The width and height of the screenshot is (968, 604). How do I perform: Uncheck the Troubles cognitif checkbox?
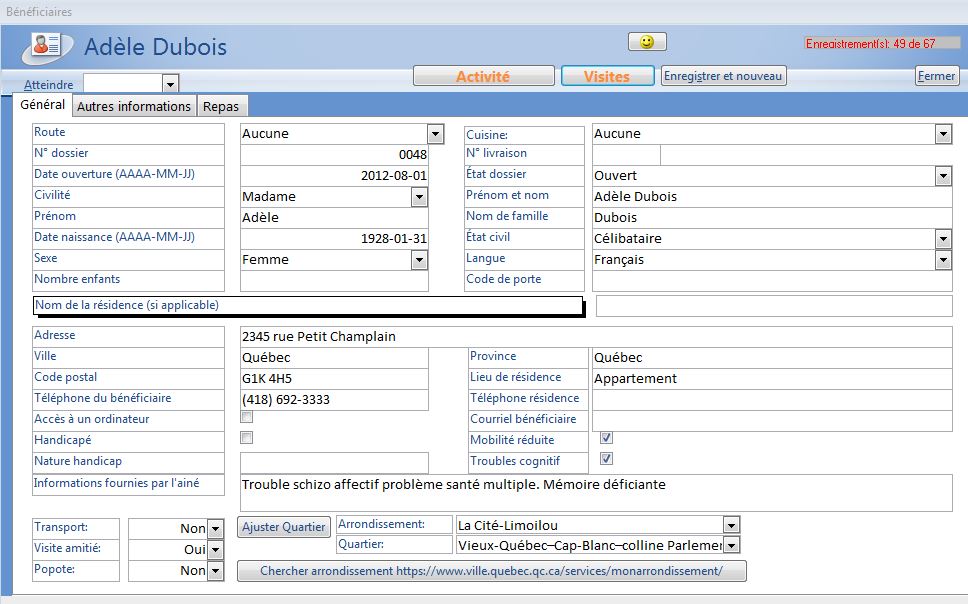pos(606,459)
